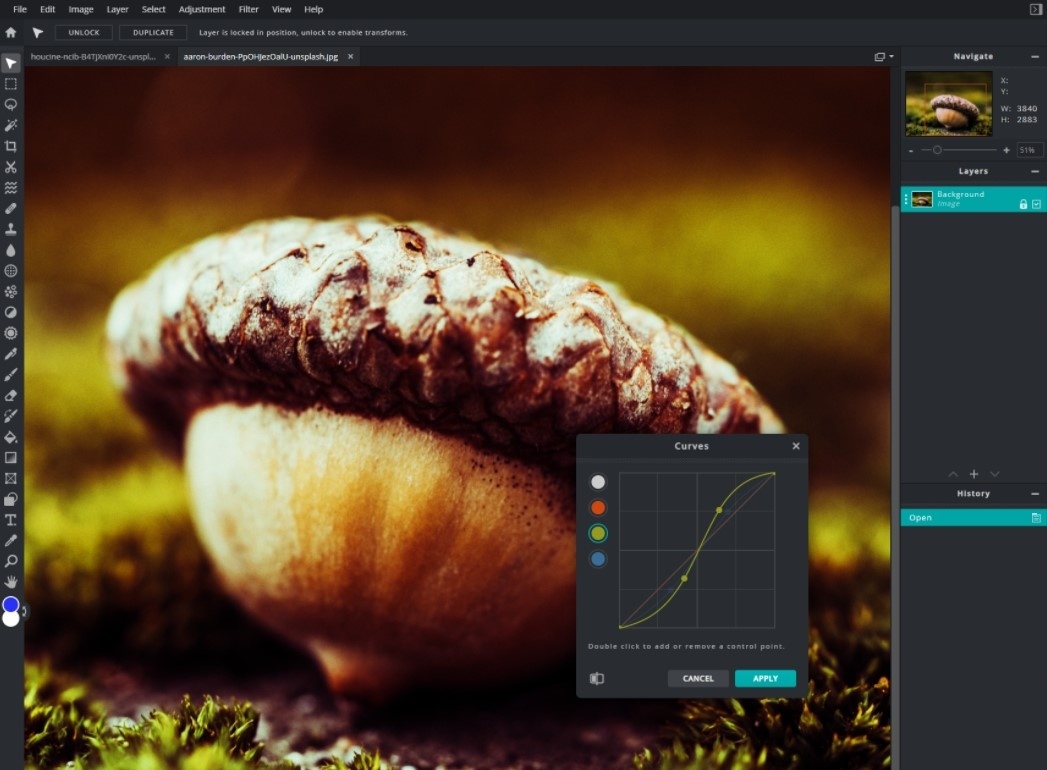The height and width of the screenshot is (770, 1047).
Task: Click the add new layer plus icon
Action: 973,474
